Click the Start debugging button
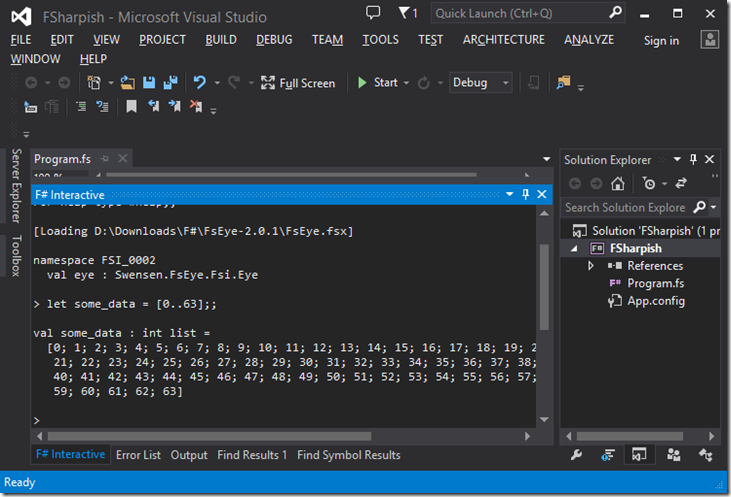The image size is (731, 497). click(x=378, y=83)
